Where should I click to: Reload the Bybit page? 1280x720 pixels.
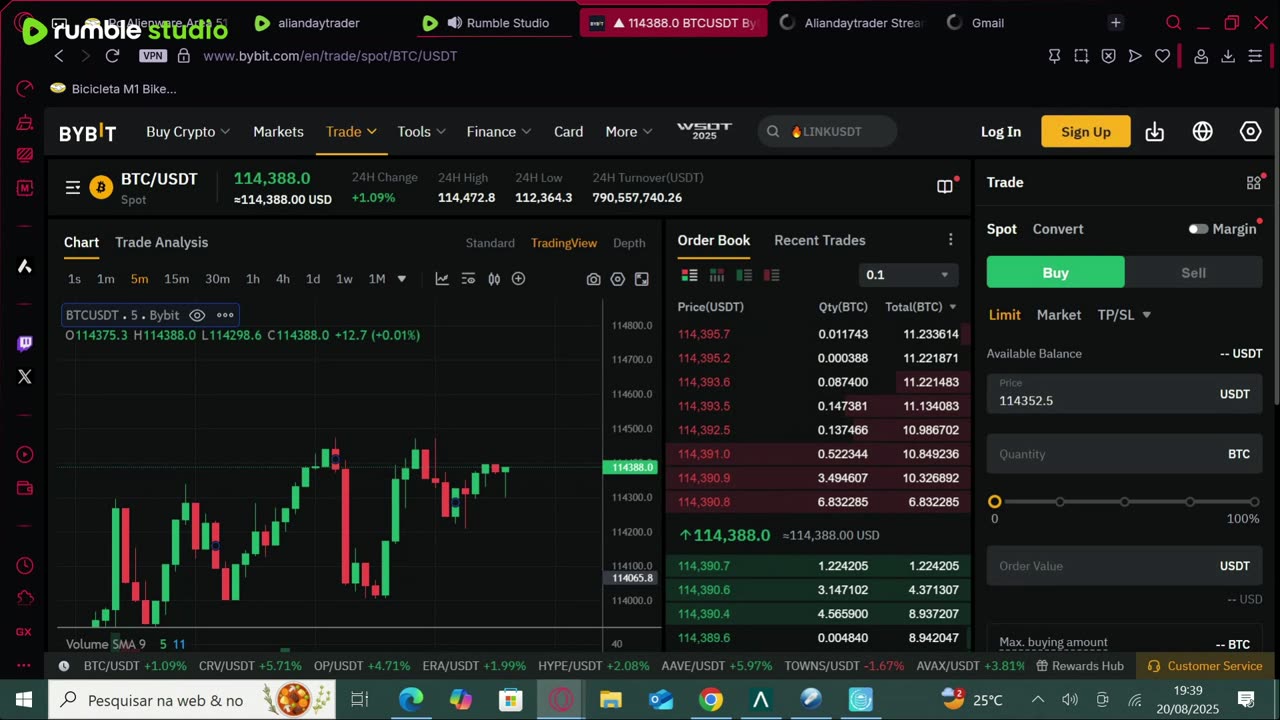click(x=112, y=56)
